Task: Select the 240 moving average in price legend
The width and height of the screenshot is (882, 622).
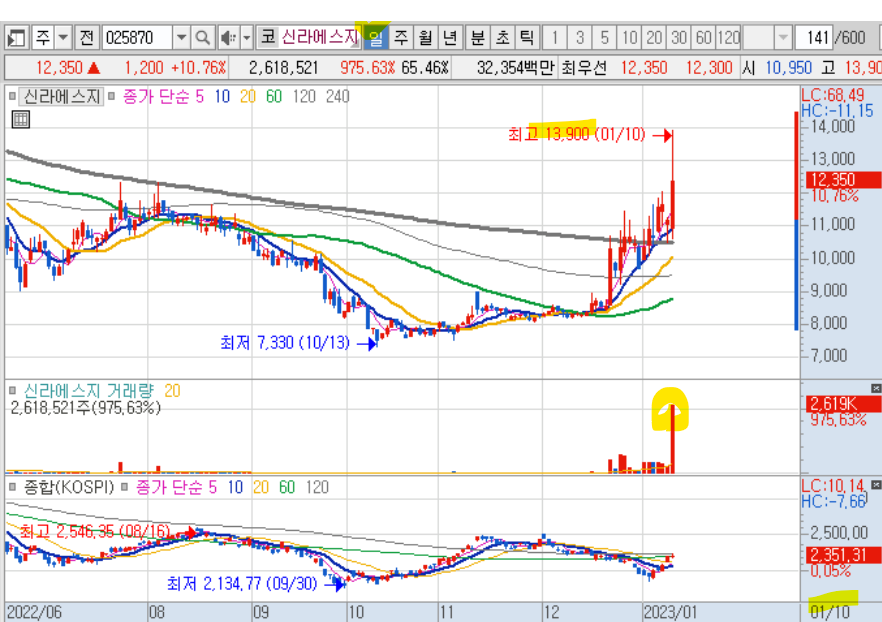Action: point(338,97)
